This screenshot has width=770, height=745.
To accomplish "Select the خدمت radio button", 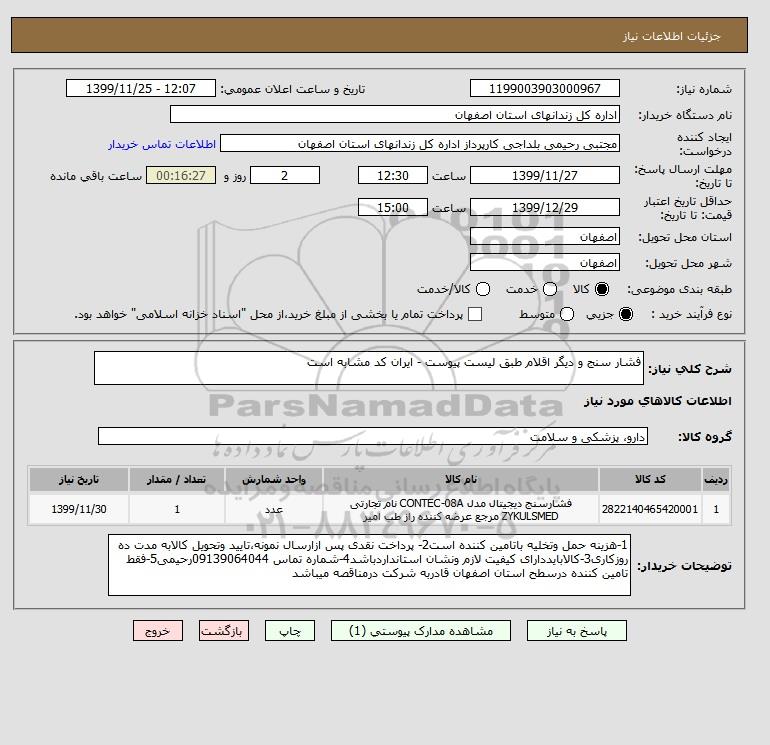I will [550, 289].
